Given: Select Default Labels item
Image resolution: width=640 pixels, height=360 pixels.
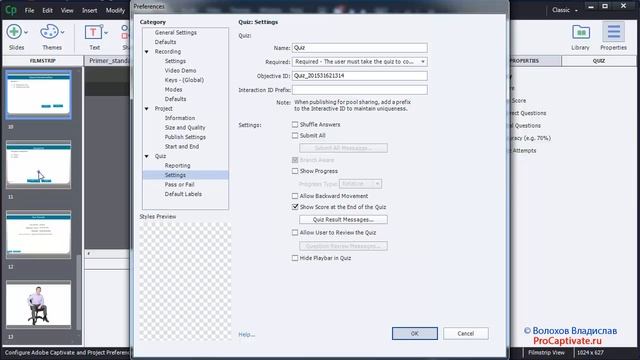Looking at the screenshot, I should 183,194.
